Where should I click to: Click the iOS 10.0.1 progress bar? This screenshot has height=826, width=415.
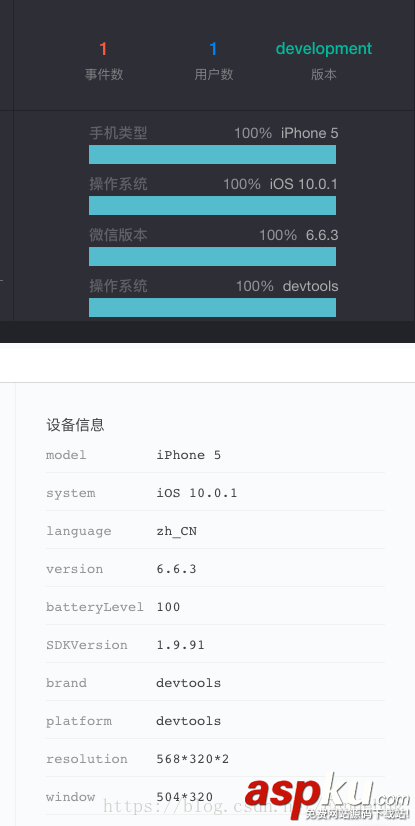click(x=212, y=205)
